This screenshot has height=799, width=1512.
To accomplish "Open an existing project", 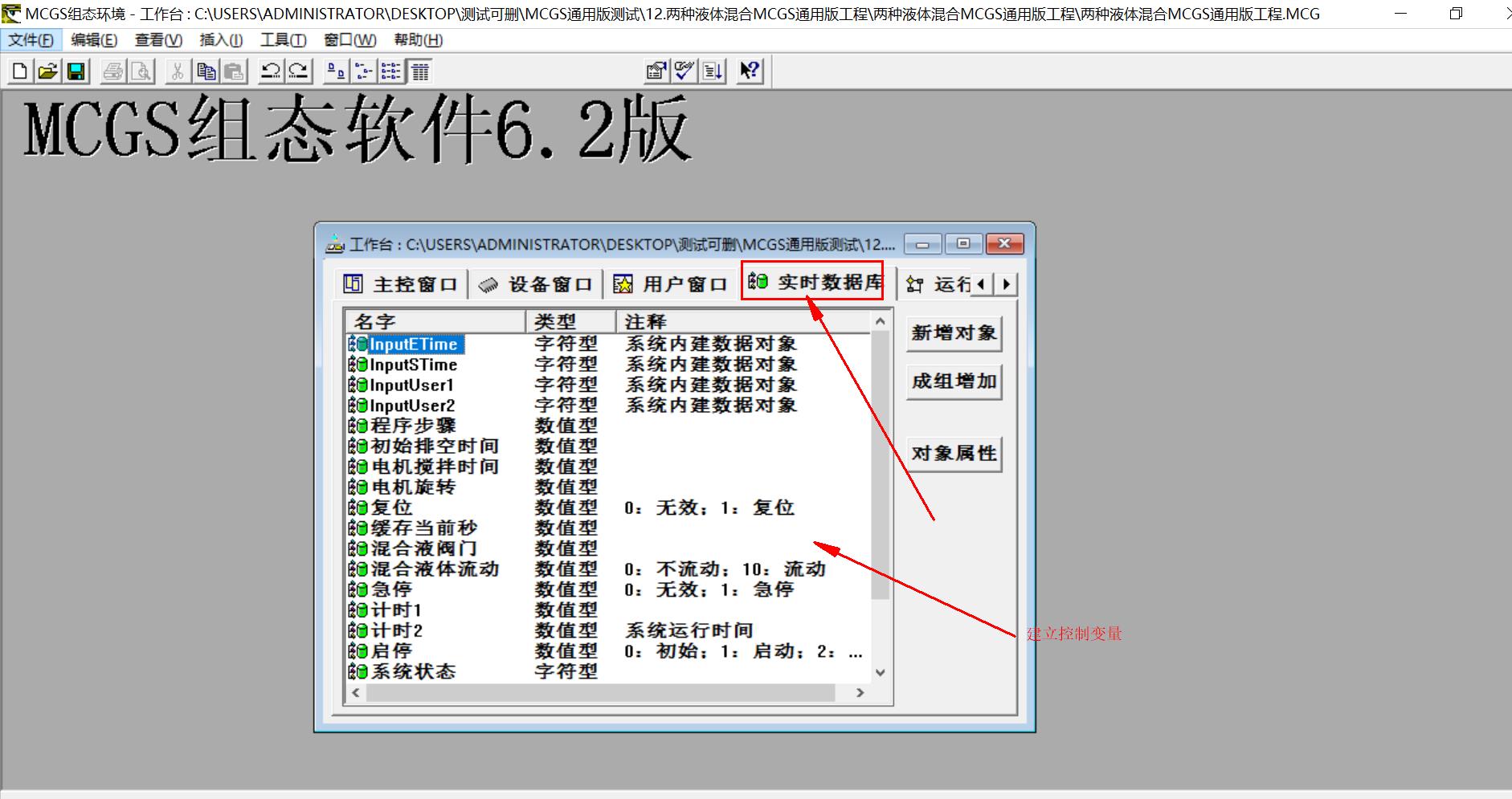I will [x=47, y=71].
